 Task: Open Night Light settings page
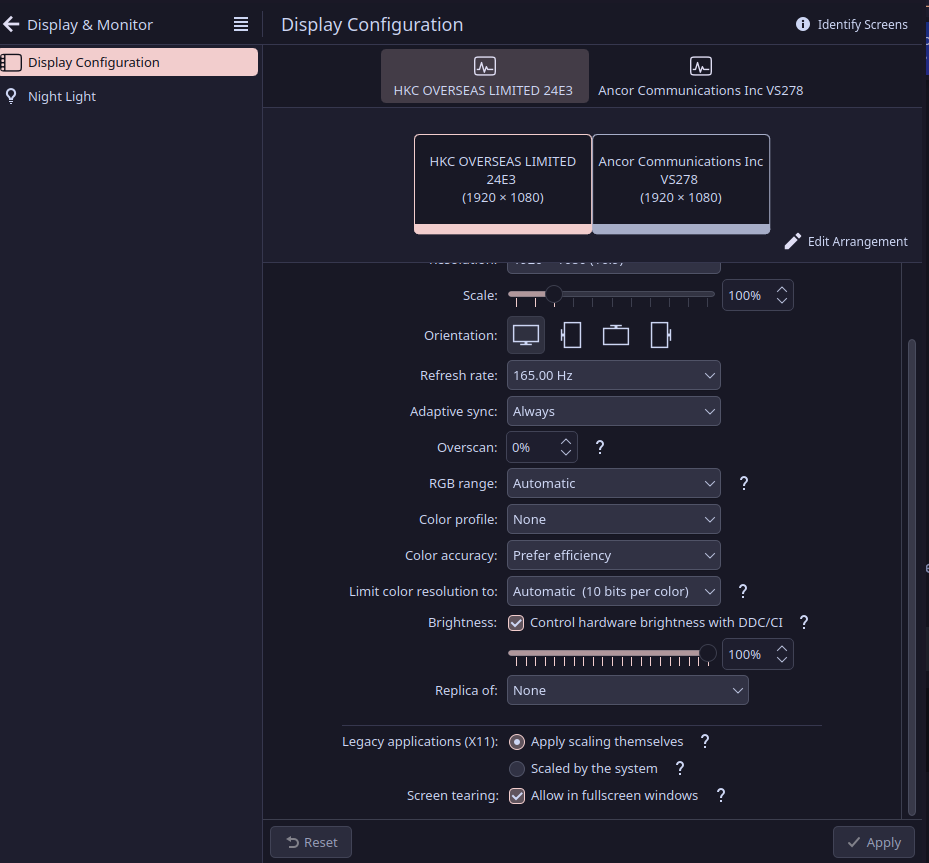coord(129,96)
